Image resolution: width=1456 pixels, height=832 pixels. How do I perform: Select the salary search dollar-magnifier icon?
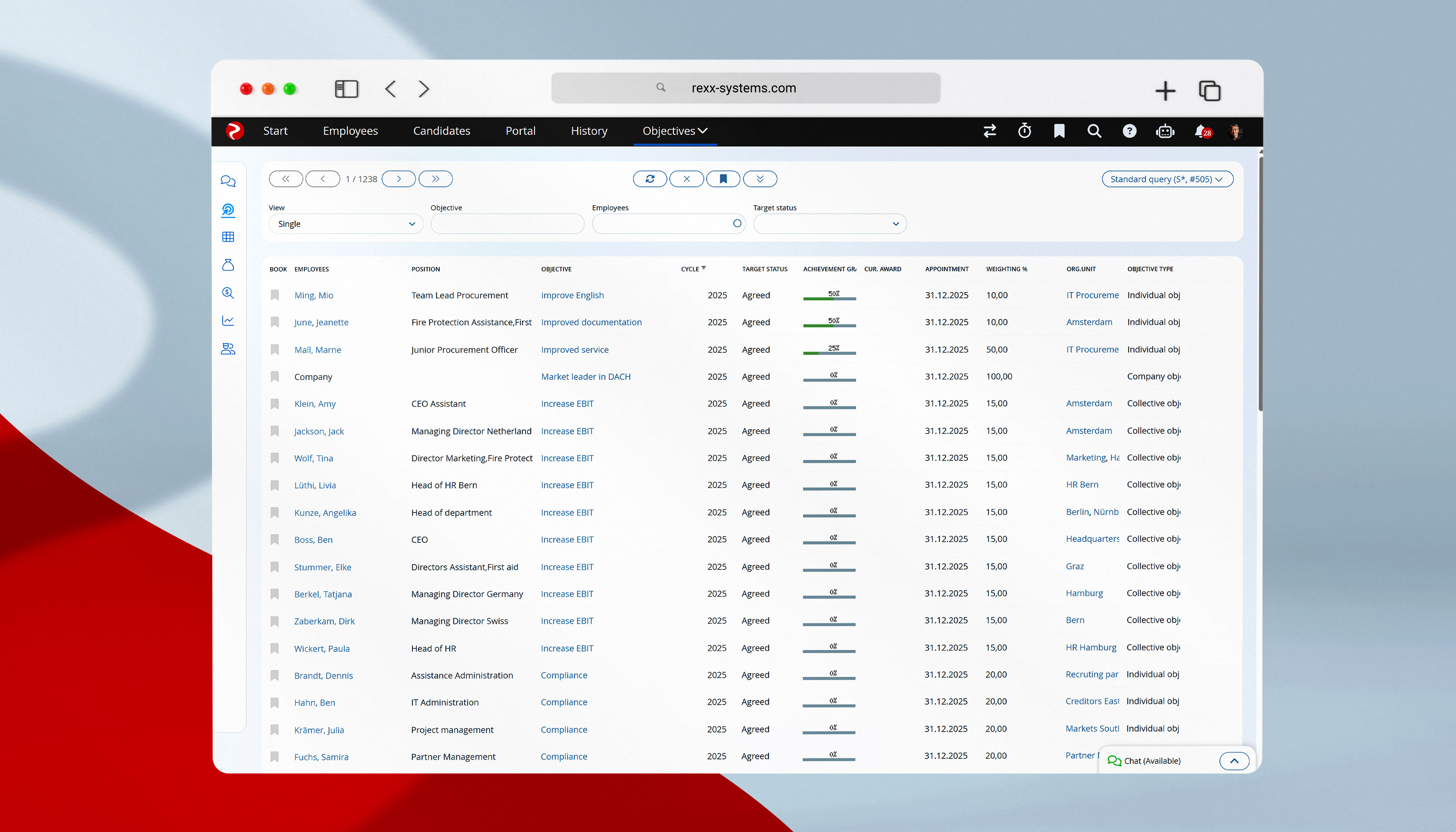click(228, 293)
